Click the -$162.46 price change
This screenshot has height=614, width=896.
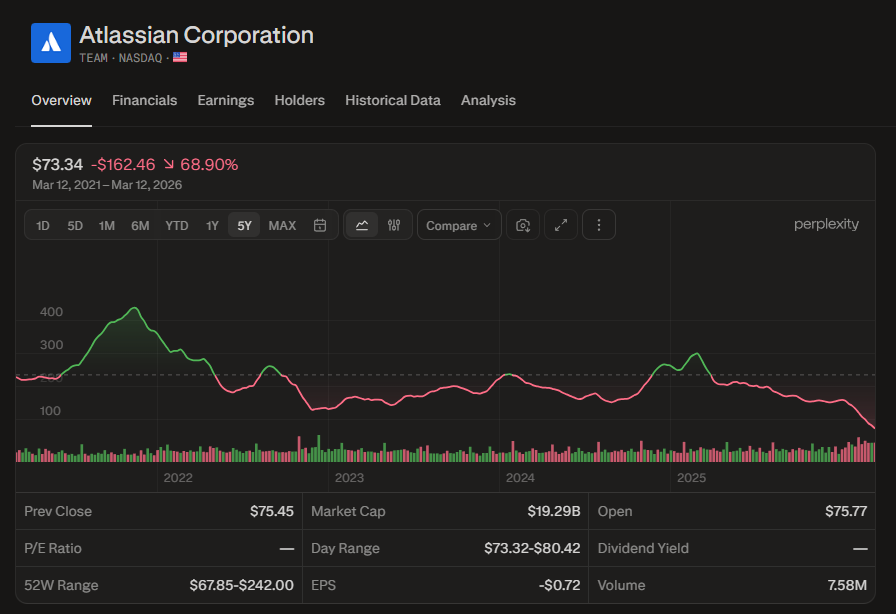pos(123,165)
